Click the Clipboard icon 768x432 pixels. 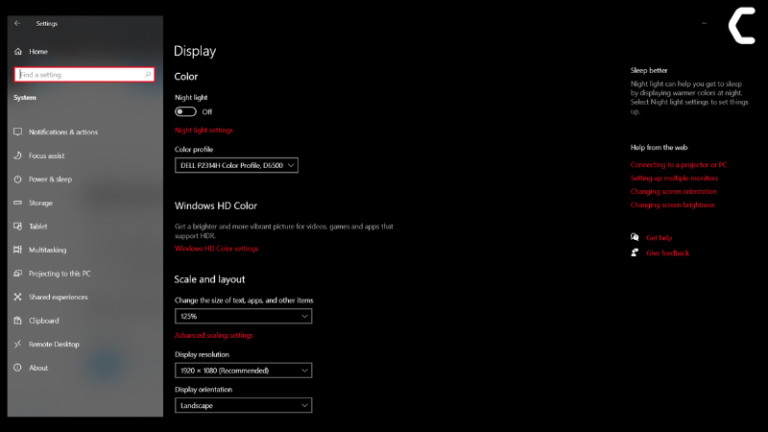coord(18,320)
